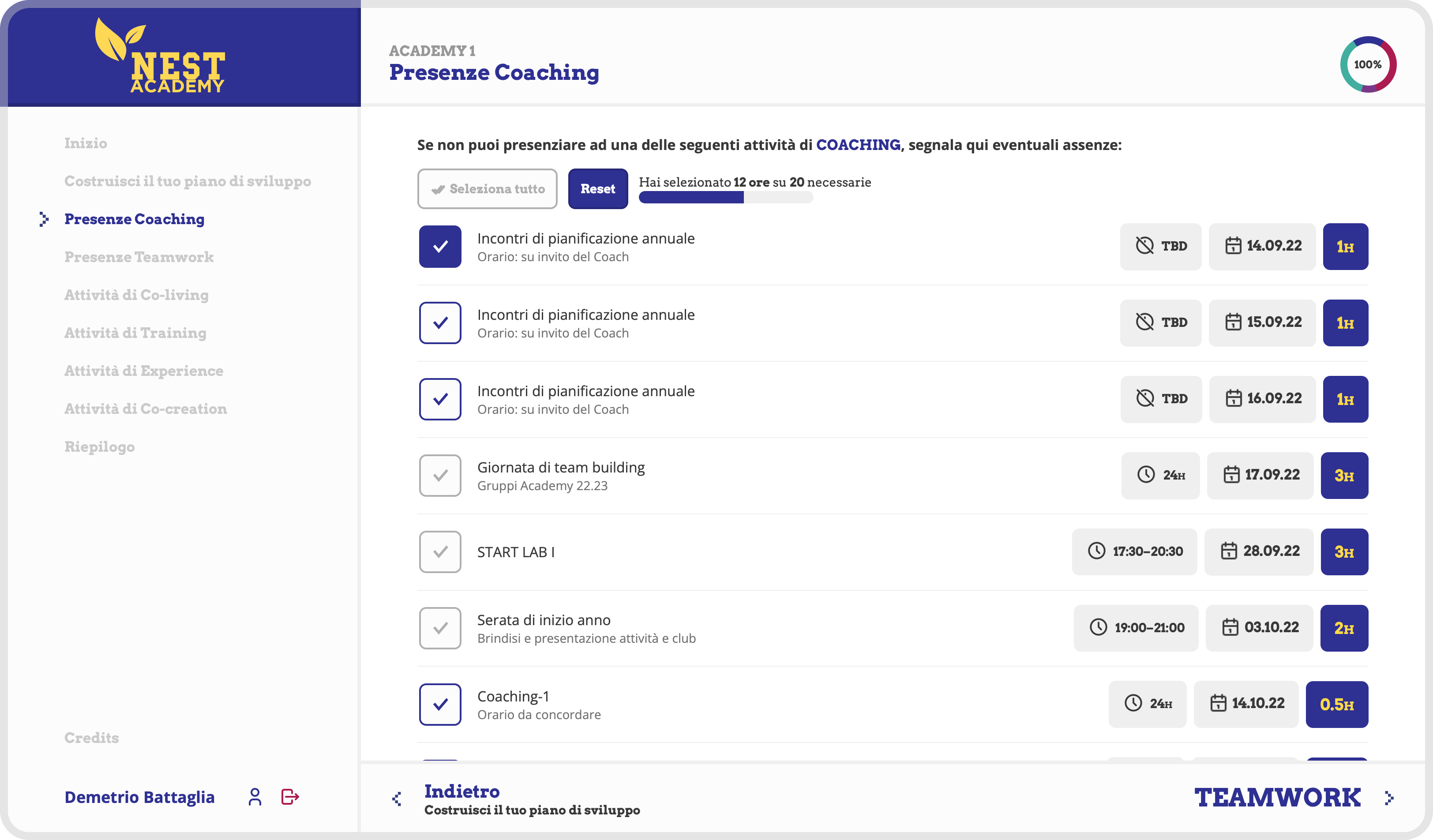Click Seleziona tutto to select all activities
The image size is (1433, 840).
(487, 189)
